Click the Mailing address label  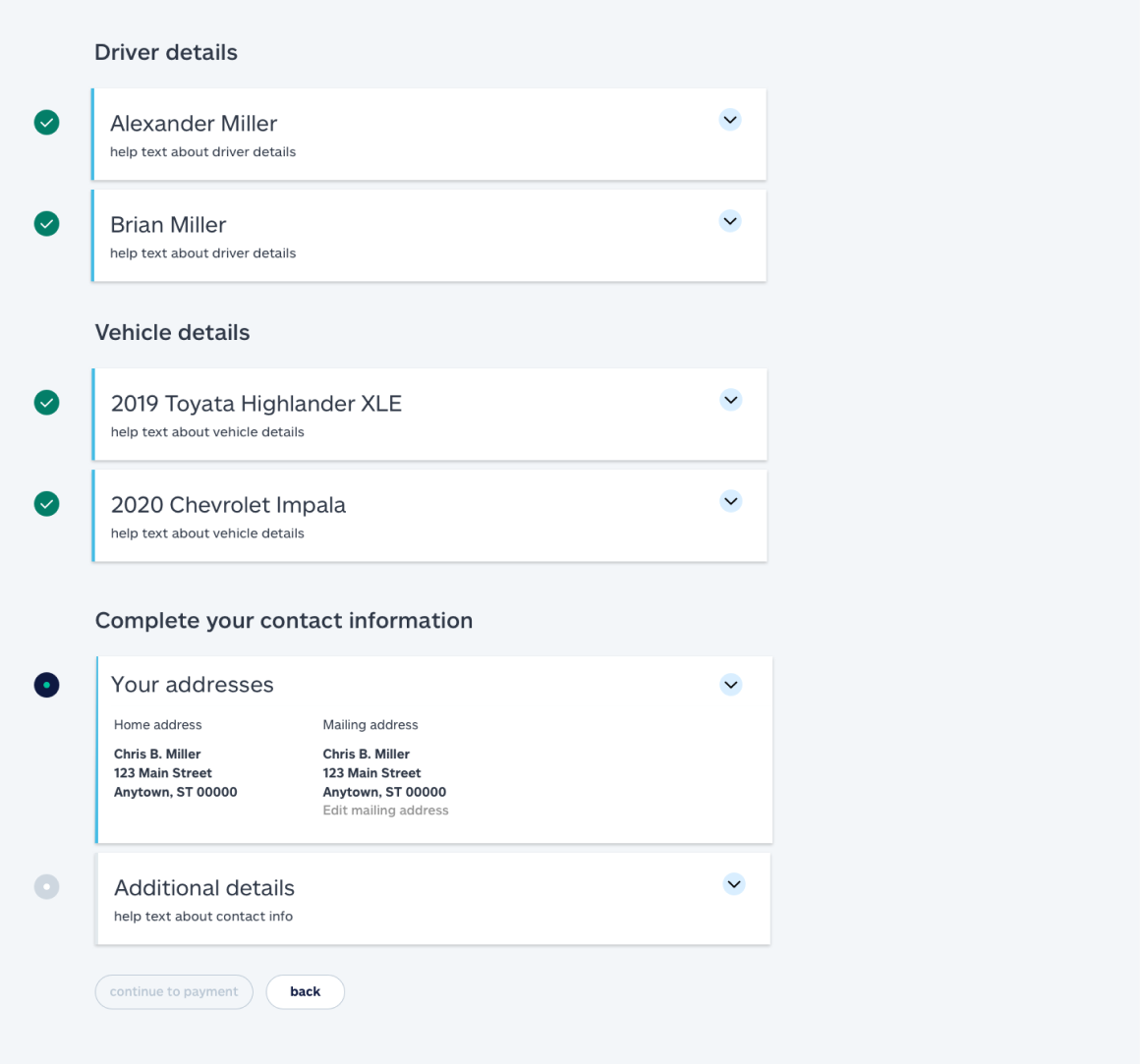(370, 725)
